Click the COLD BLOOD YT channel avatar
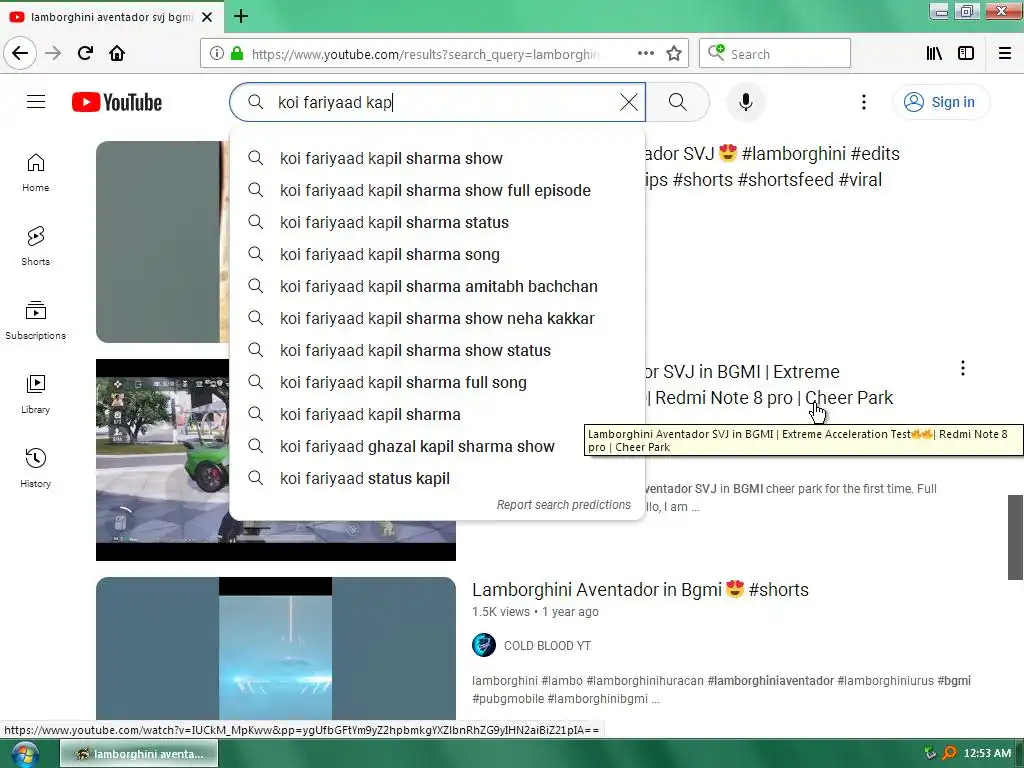Image resolution: width=1024 pixels, height=768 pixels. coord(484,645)
